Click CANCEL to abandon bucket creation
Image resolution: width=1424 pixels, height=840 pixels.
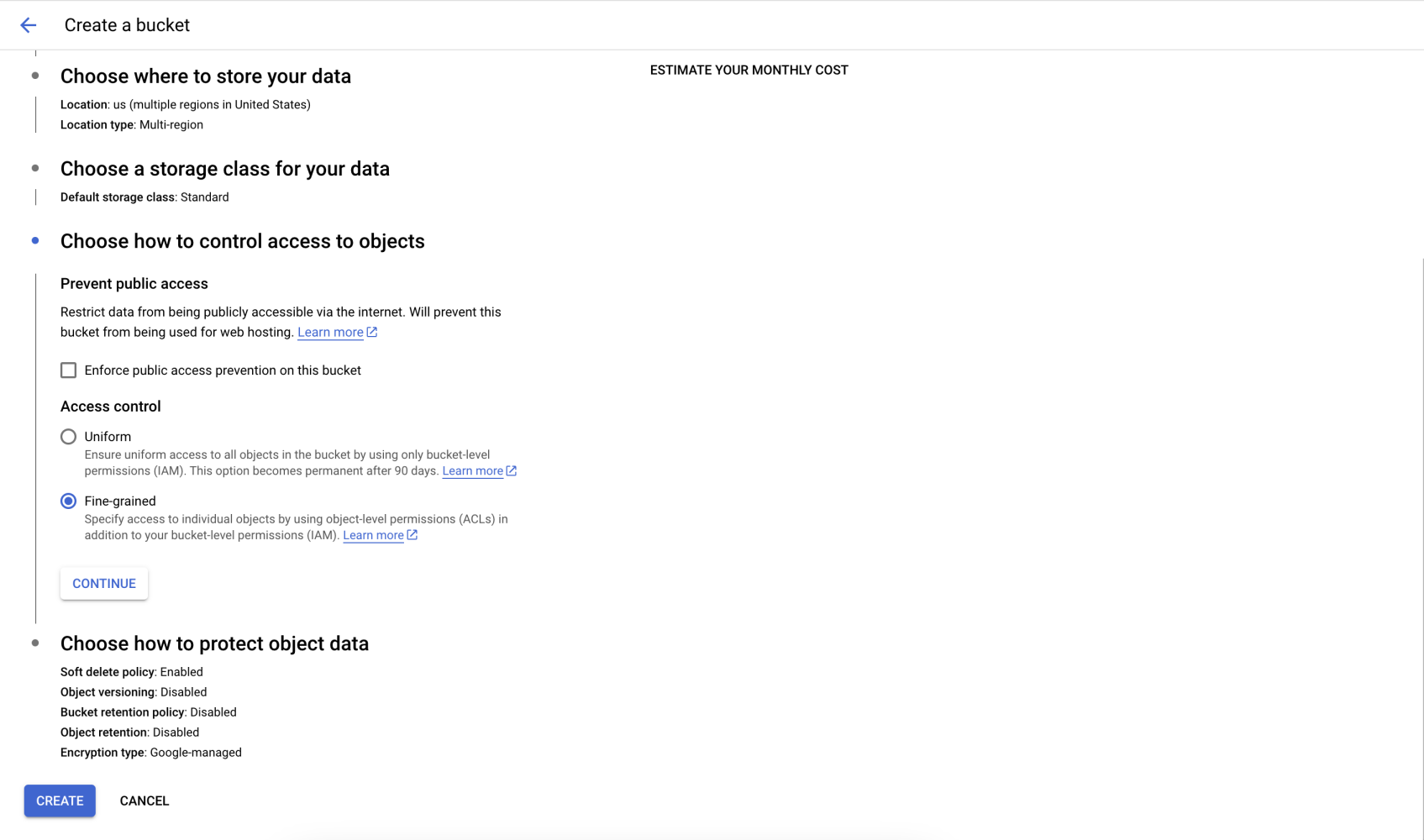coord(144,800)
